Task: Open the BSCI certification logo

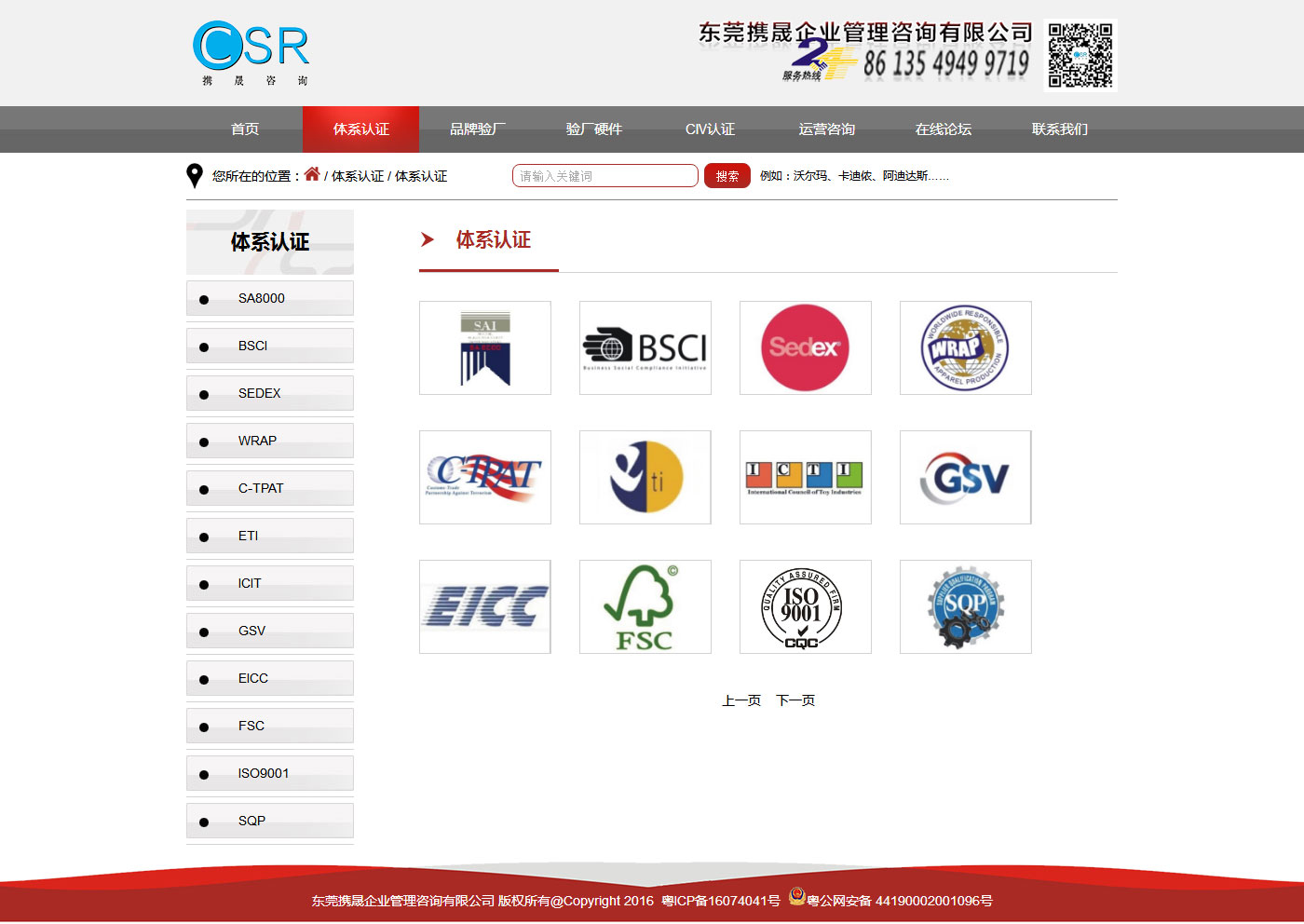Action: (x=645, y=347)
